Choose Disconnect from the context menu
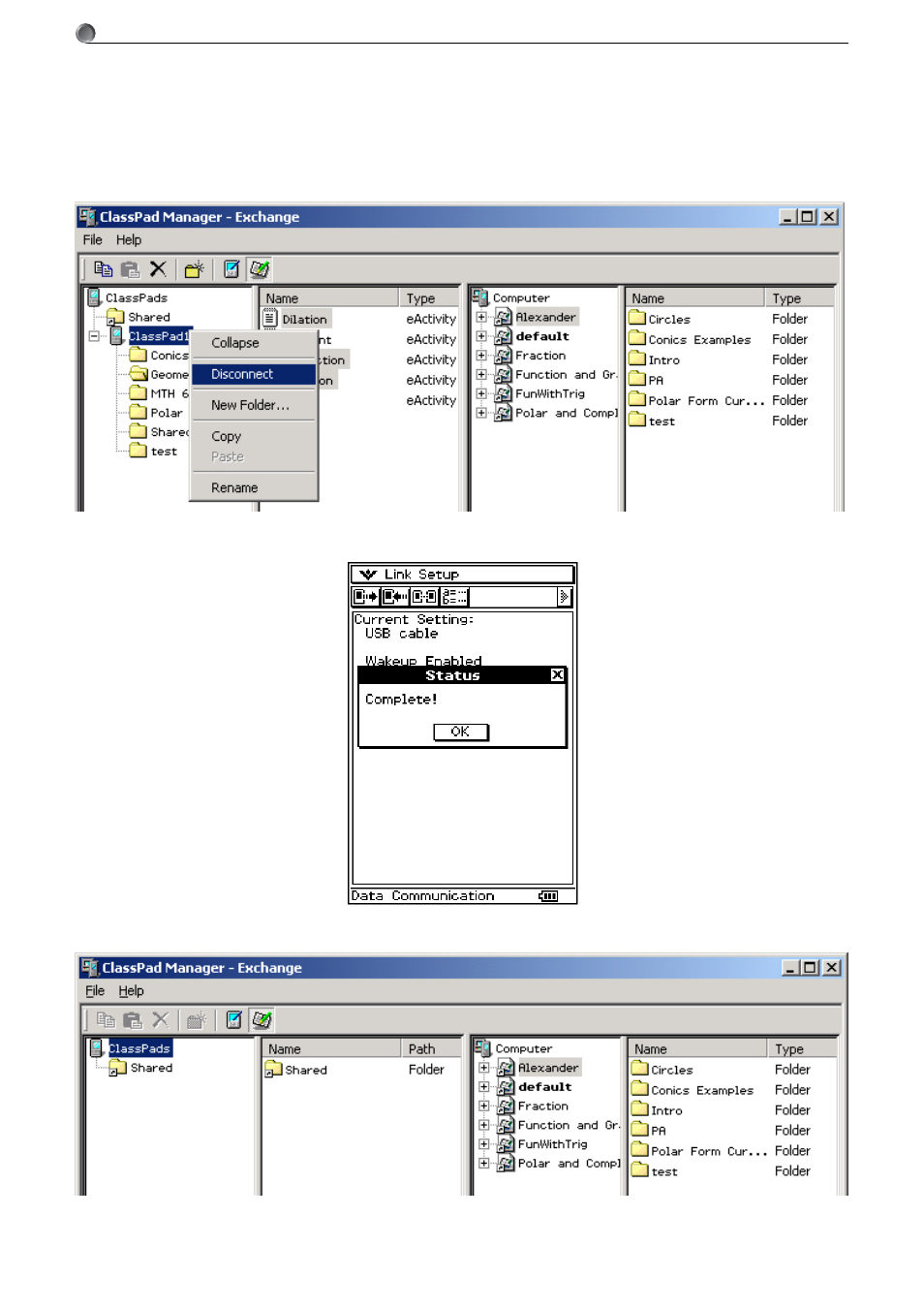 (x=255, y=374)
